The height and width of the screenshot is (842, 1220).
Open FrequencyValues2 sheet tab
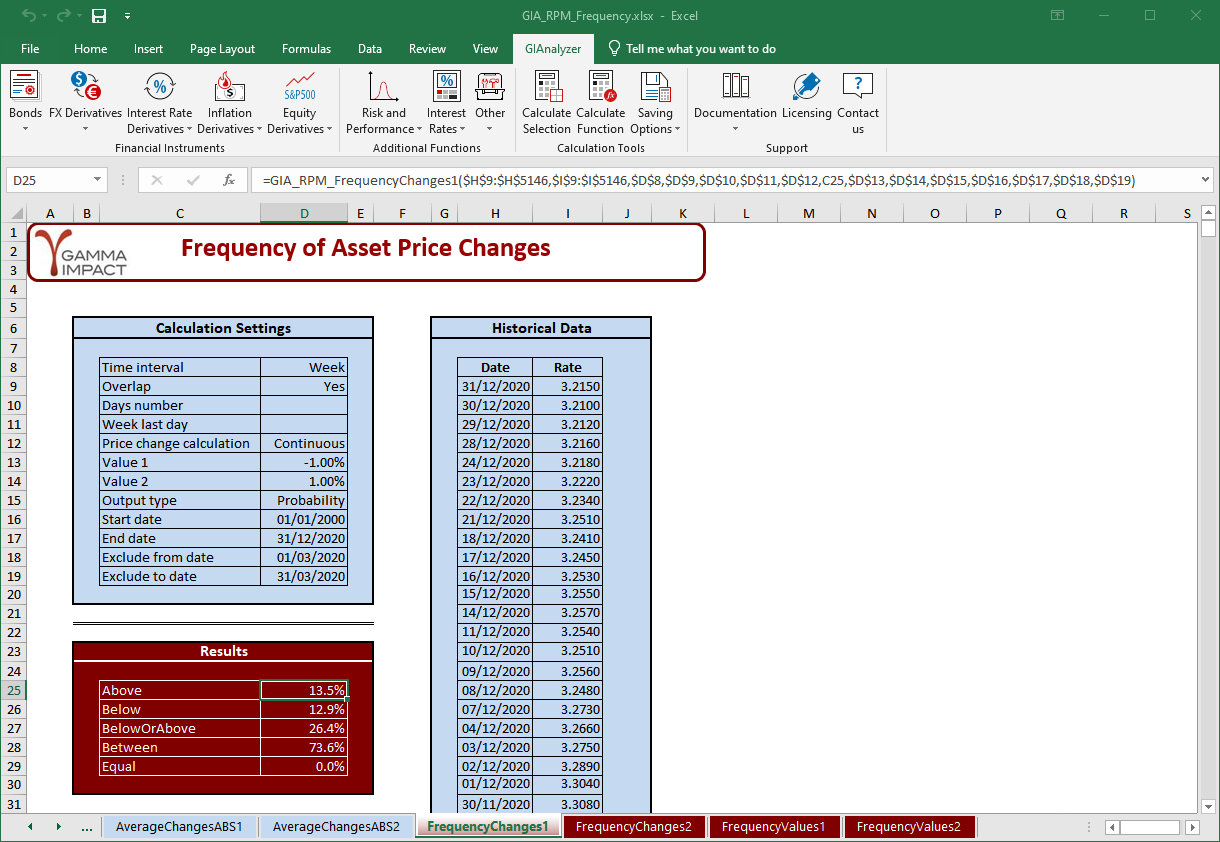point(908,827)
